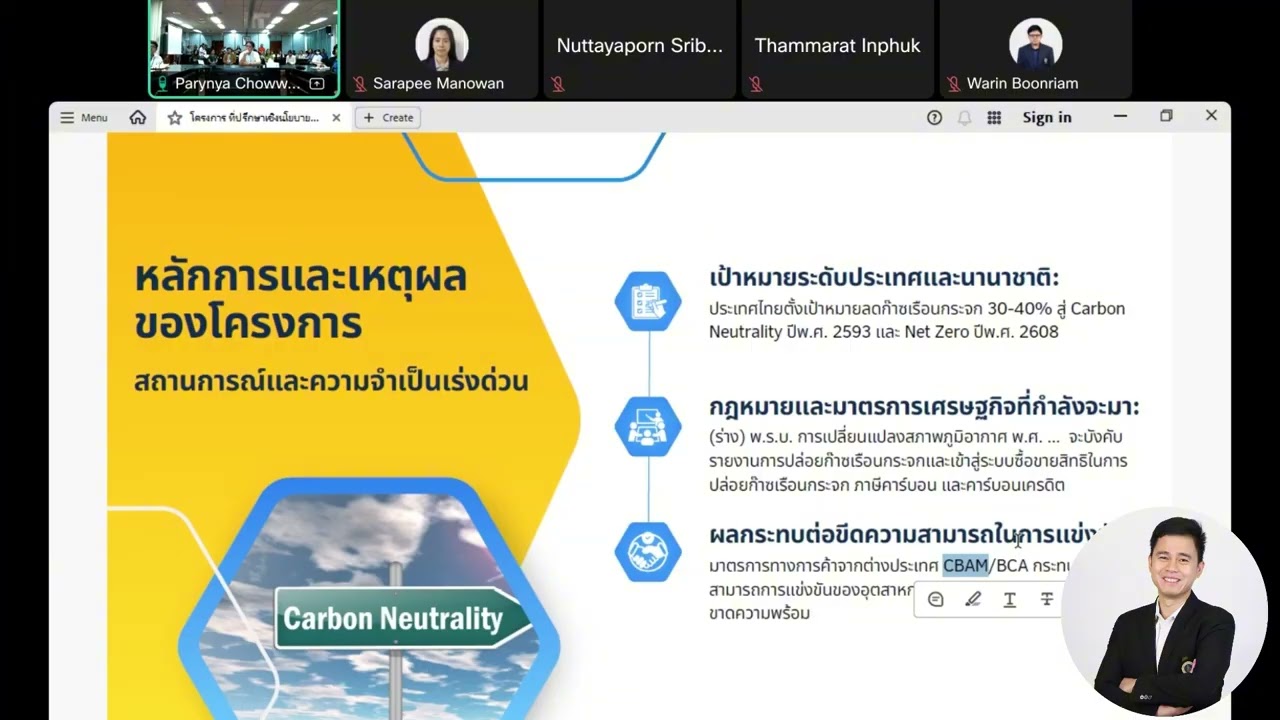Image resolution: width=1280 pixels, height=720 pixels.
Task: Click Warin Boonriam's muted microphone icon
Action: pos(954,84)
